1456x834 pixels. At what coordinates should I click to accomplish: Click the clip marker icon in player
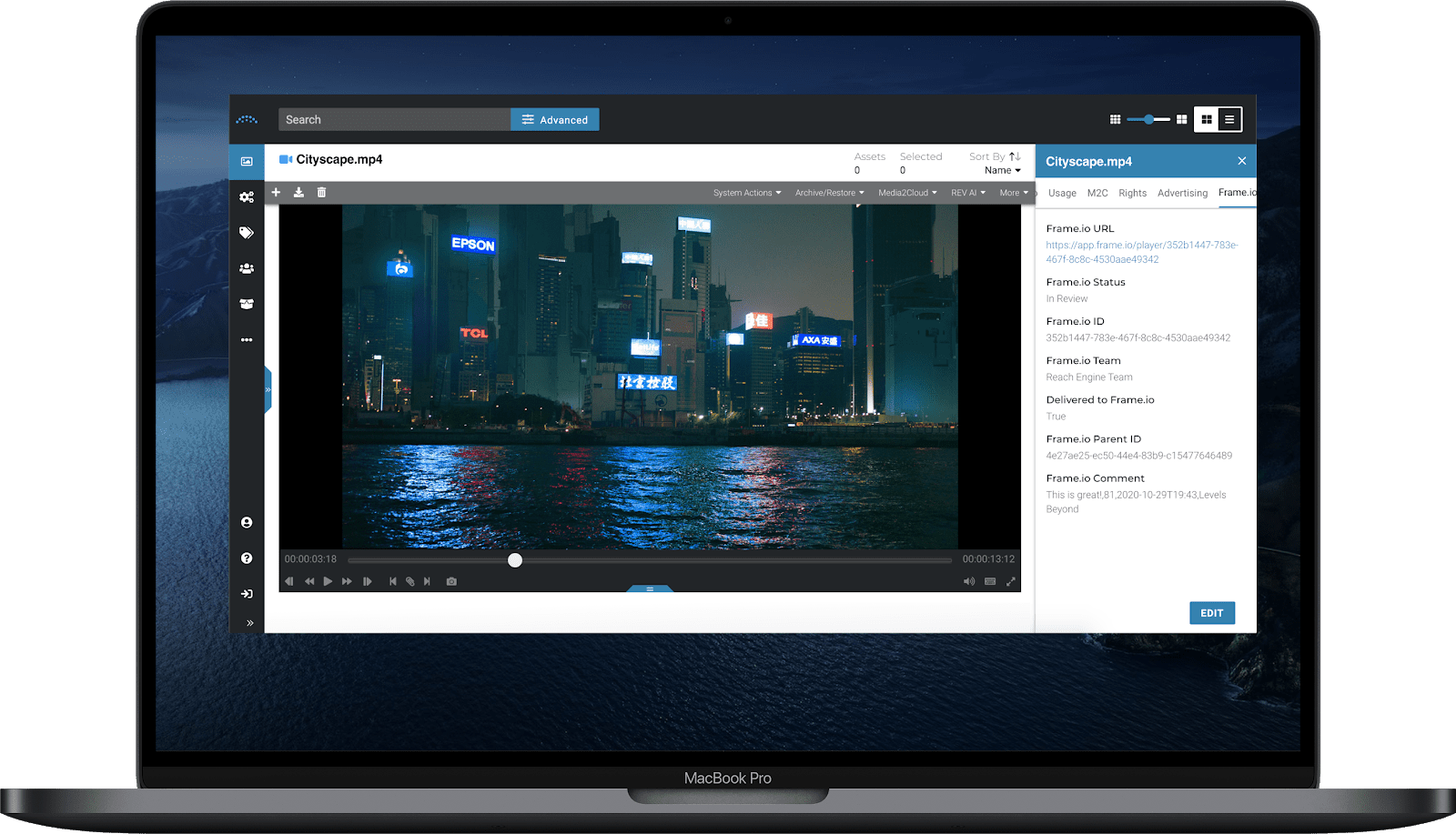point(409,581)
